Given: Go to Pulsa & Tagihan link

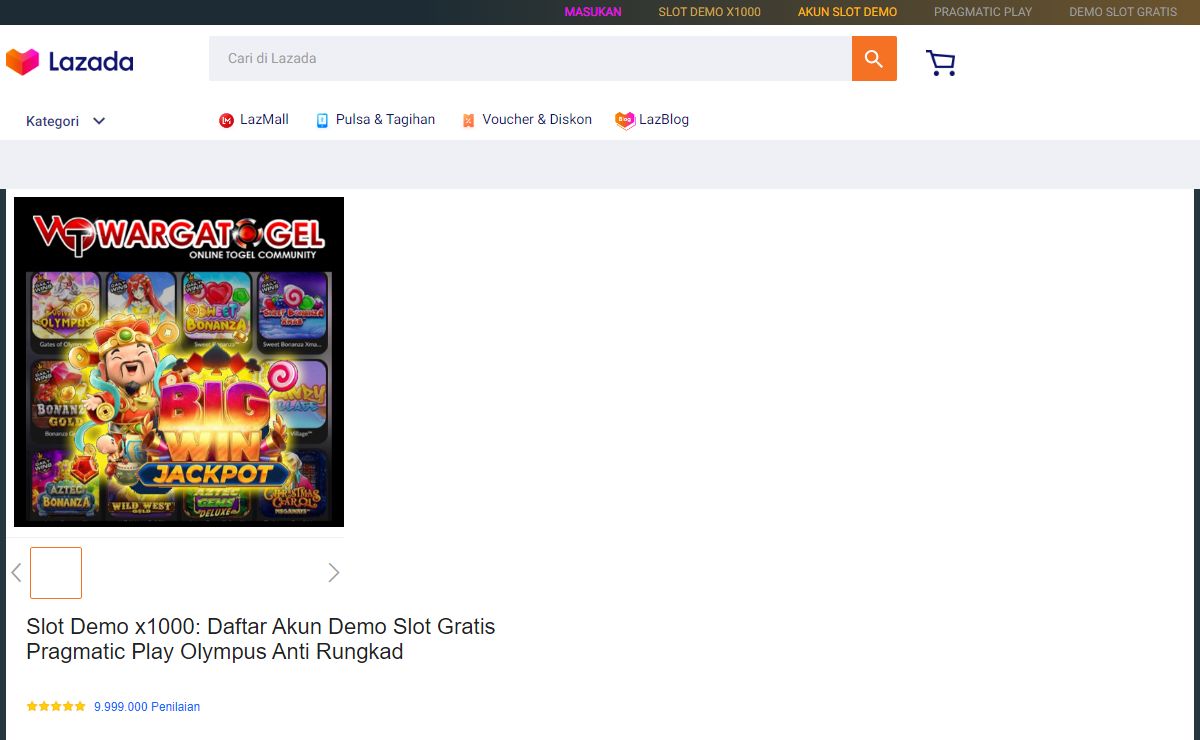Looking at the screenshot, I should click(385, 120).
